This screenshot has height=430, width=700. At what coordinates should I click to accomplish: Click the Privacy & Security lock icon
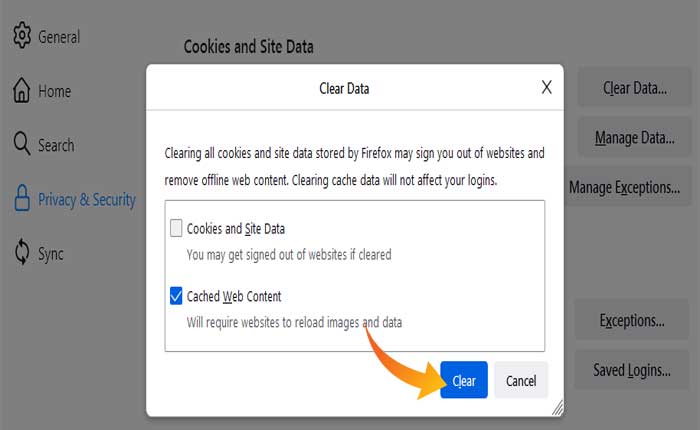tap(22, 199)
